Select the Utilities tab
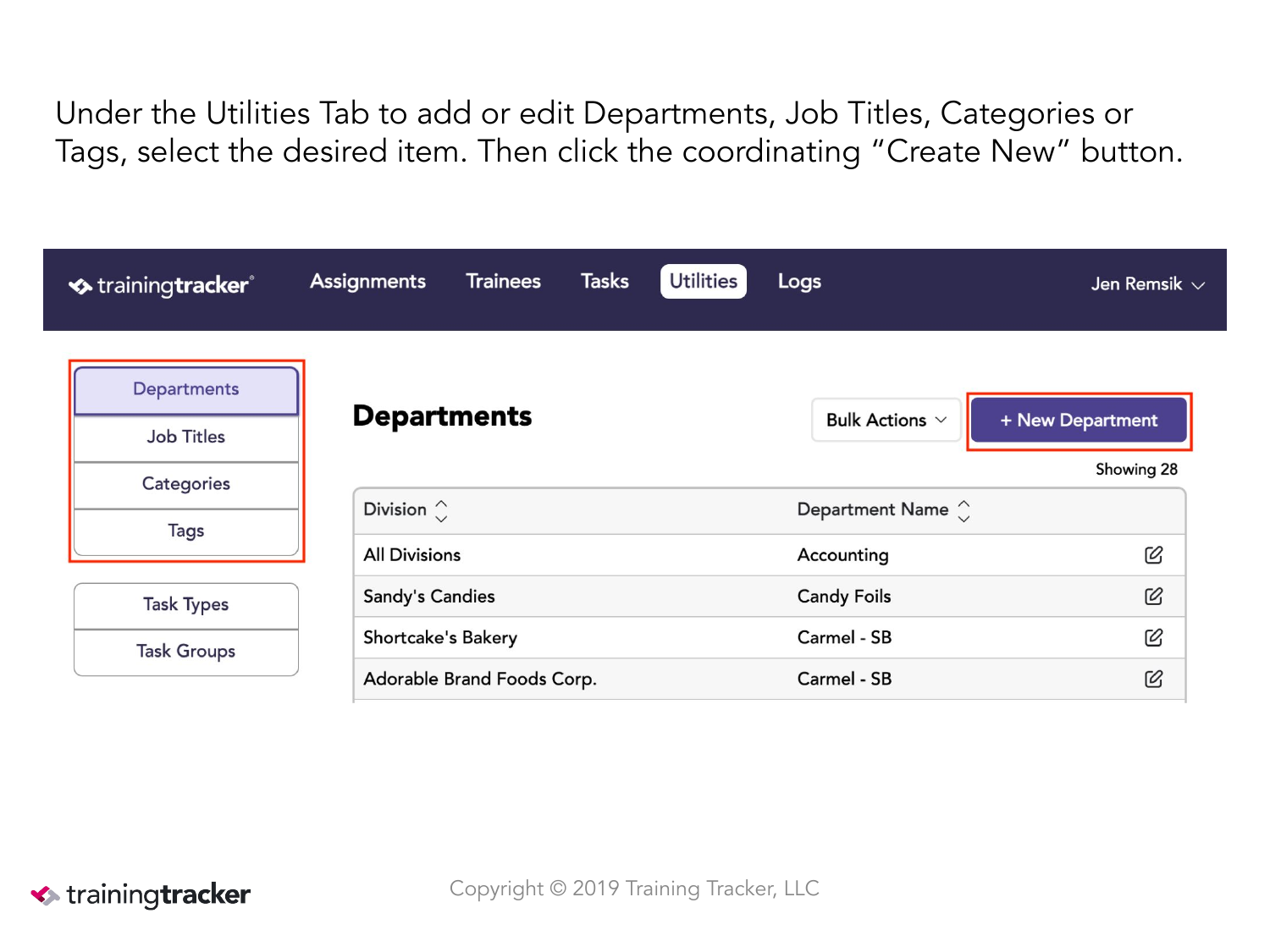This screenshot has width=1270, height=952. tap(704, 282)
